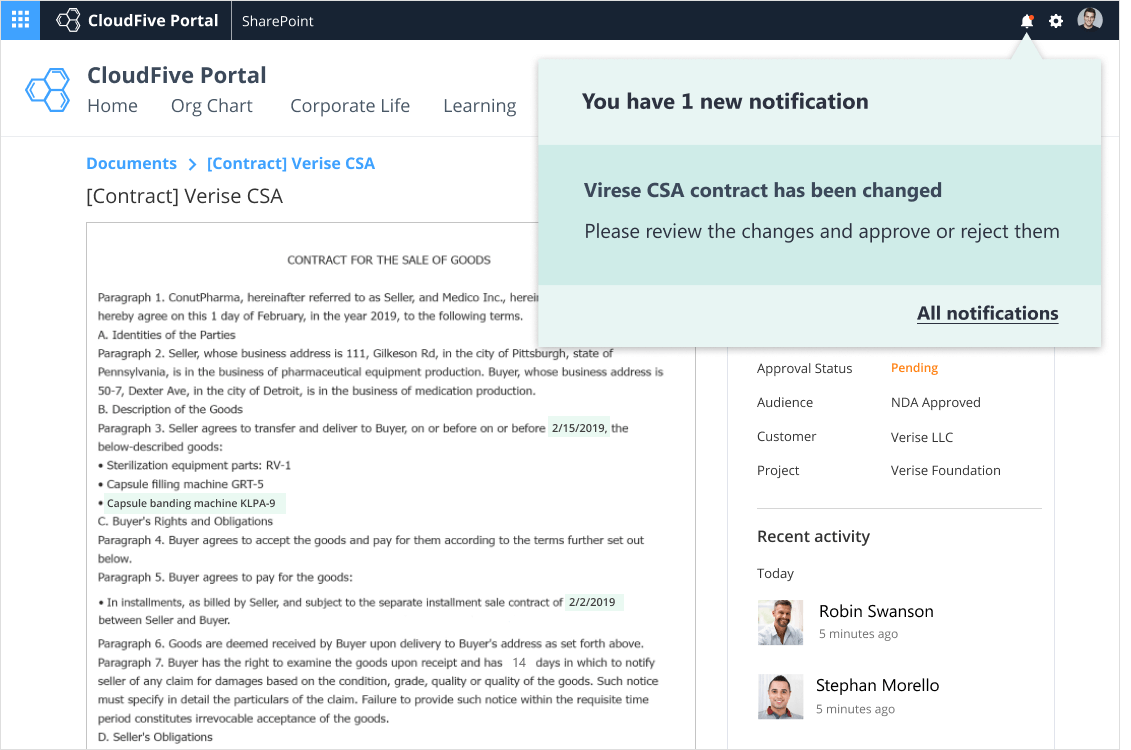Click the breadcrumb chevron after Documents
1131x750 pixels.
192,164
